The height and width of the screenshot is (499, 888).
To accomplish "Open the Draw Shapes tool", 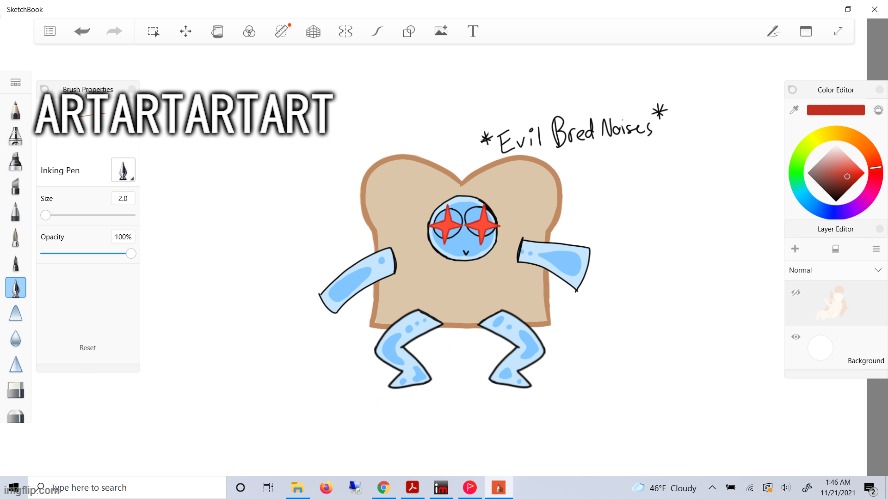I will [x=409, y=31].
